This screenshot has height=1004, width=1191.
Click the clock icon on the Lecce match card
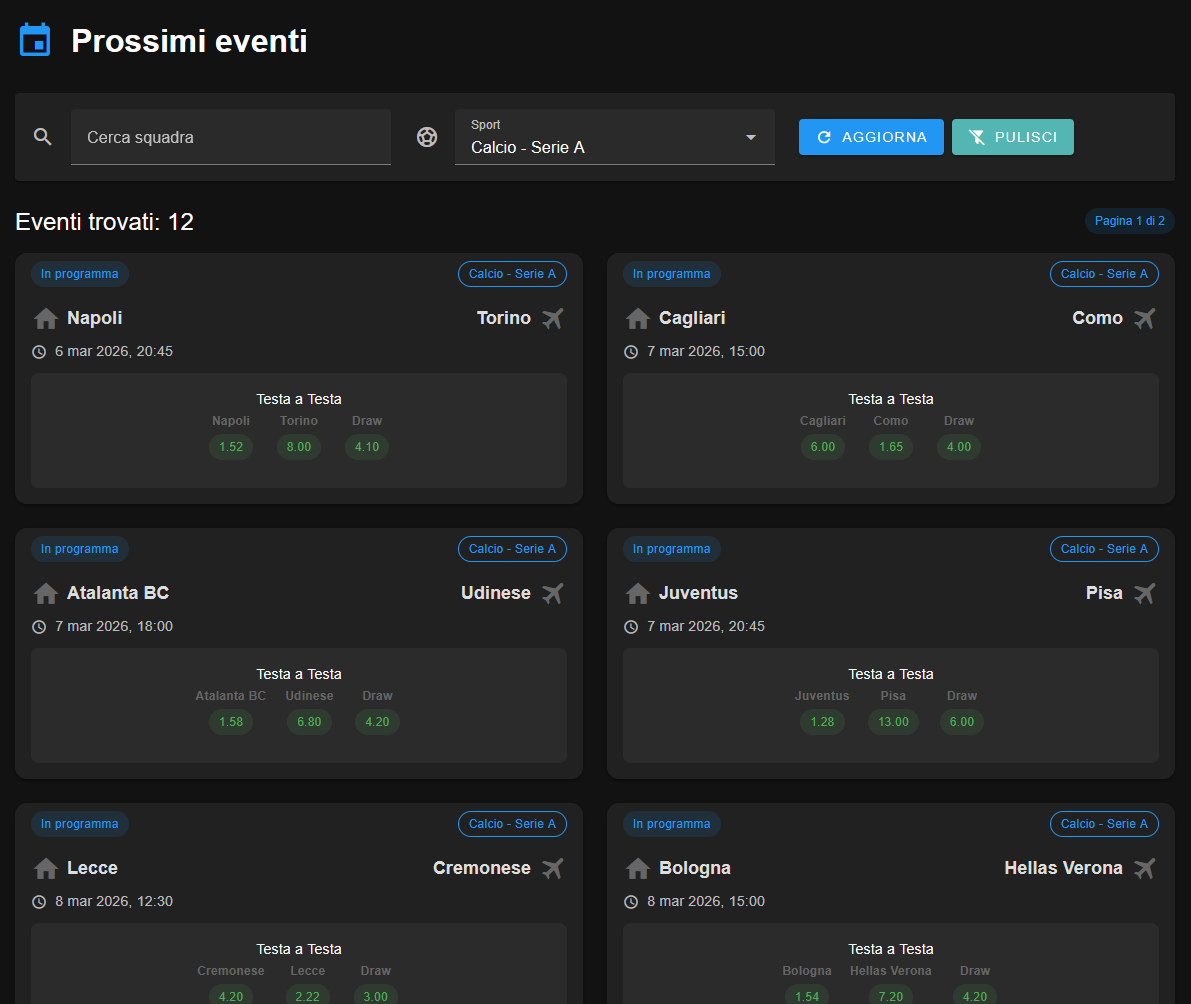38,901
